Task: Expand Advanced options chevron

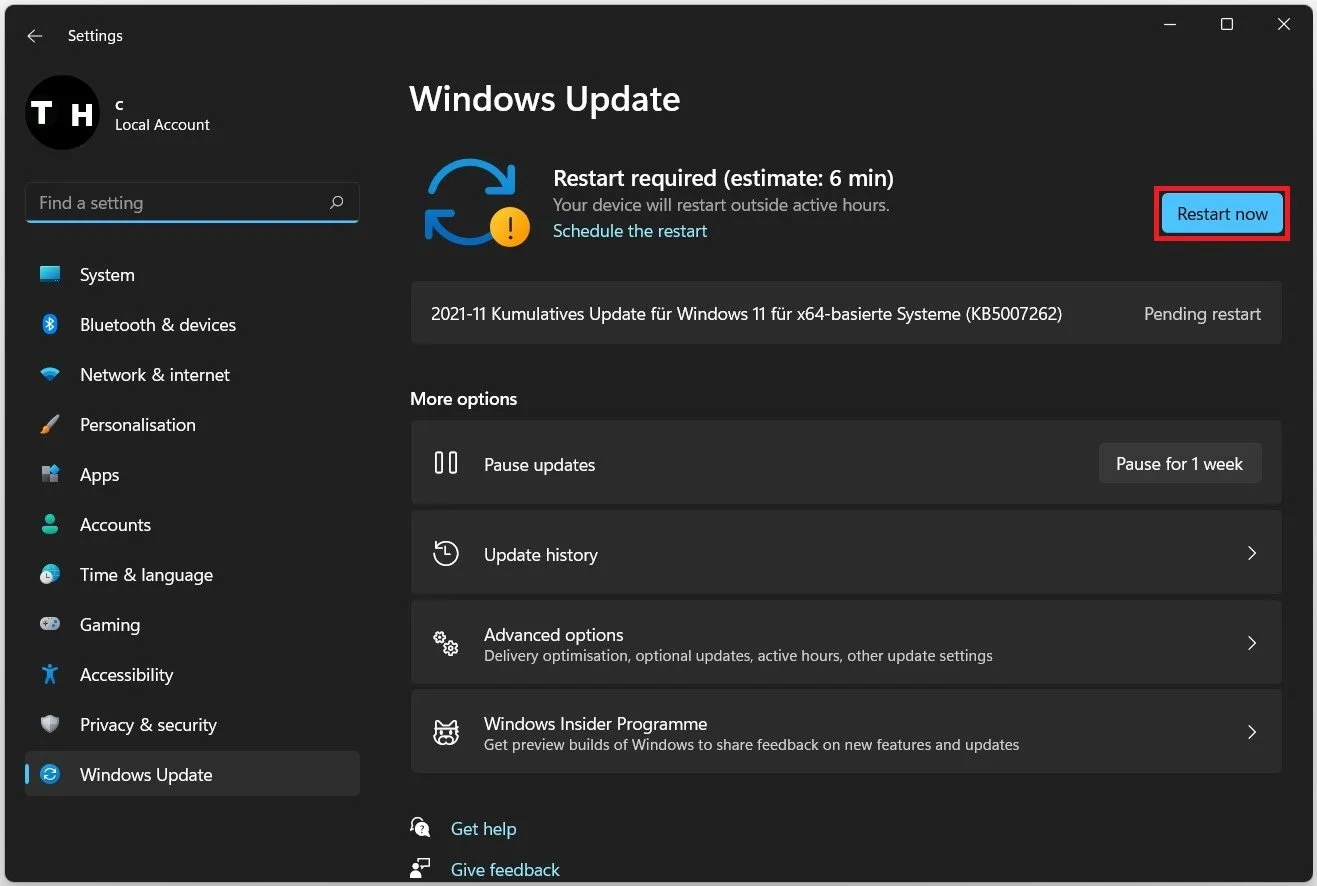Action: pos(1251,643)
